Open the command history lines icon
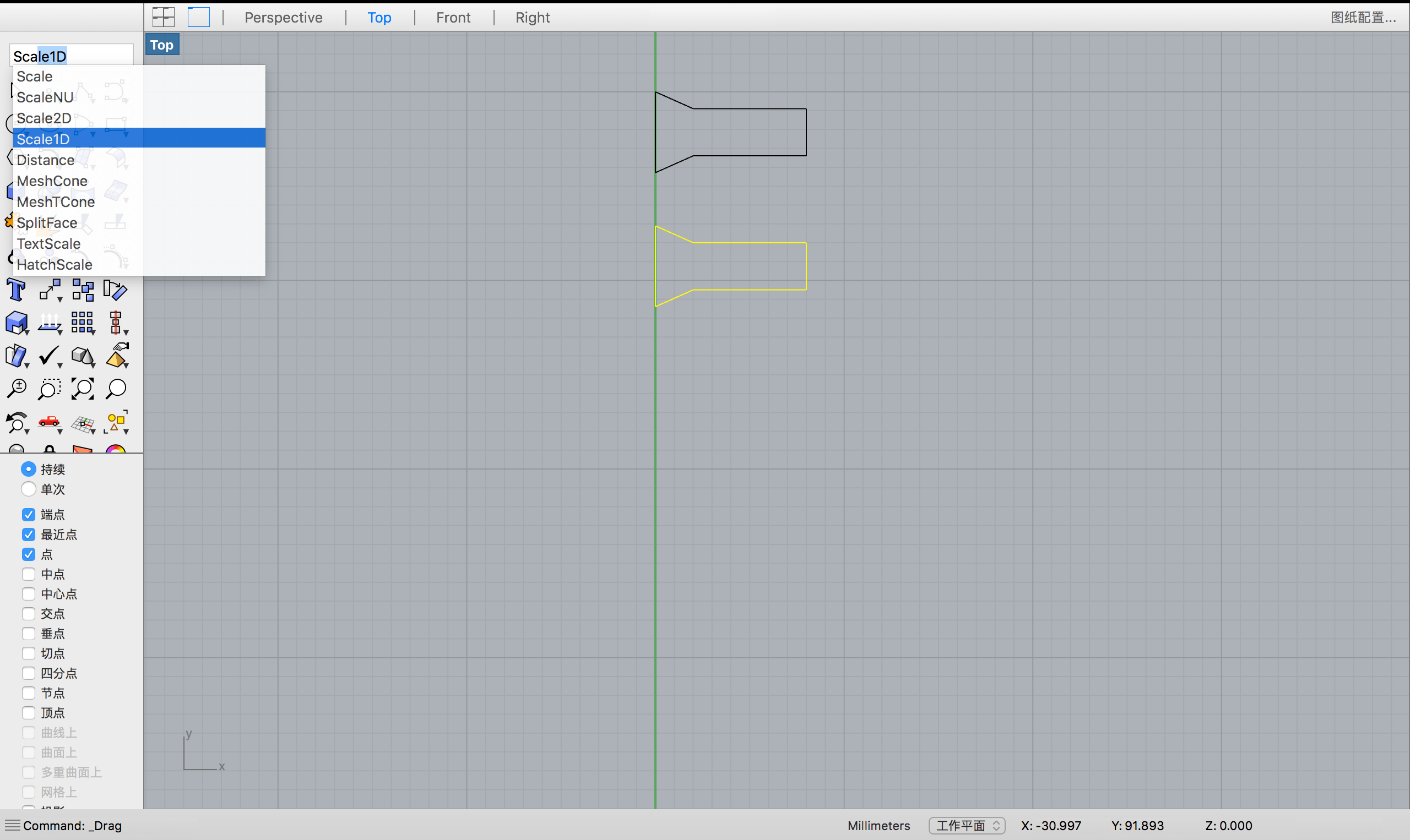This screenshot has height=840, width=1410. click(x=12, y=825)
